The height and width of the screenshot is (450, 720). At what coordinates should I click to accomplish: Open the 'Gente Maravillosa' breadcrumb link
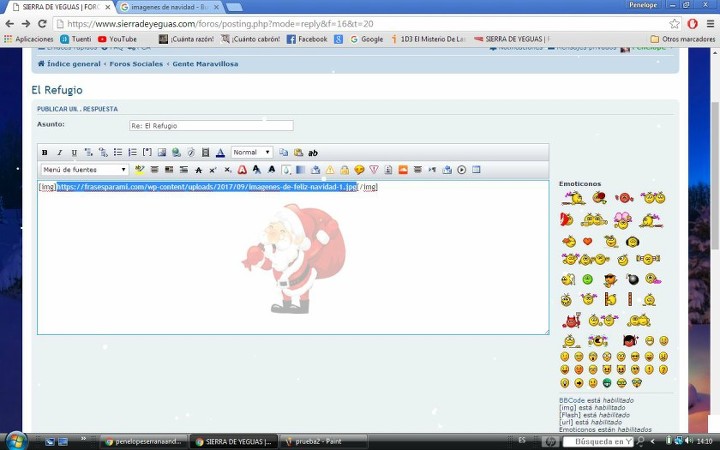[205, 64]
